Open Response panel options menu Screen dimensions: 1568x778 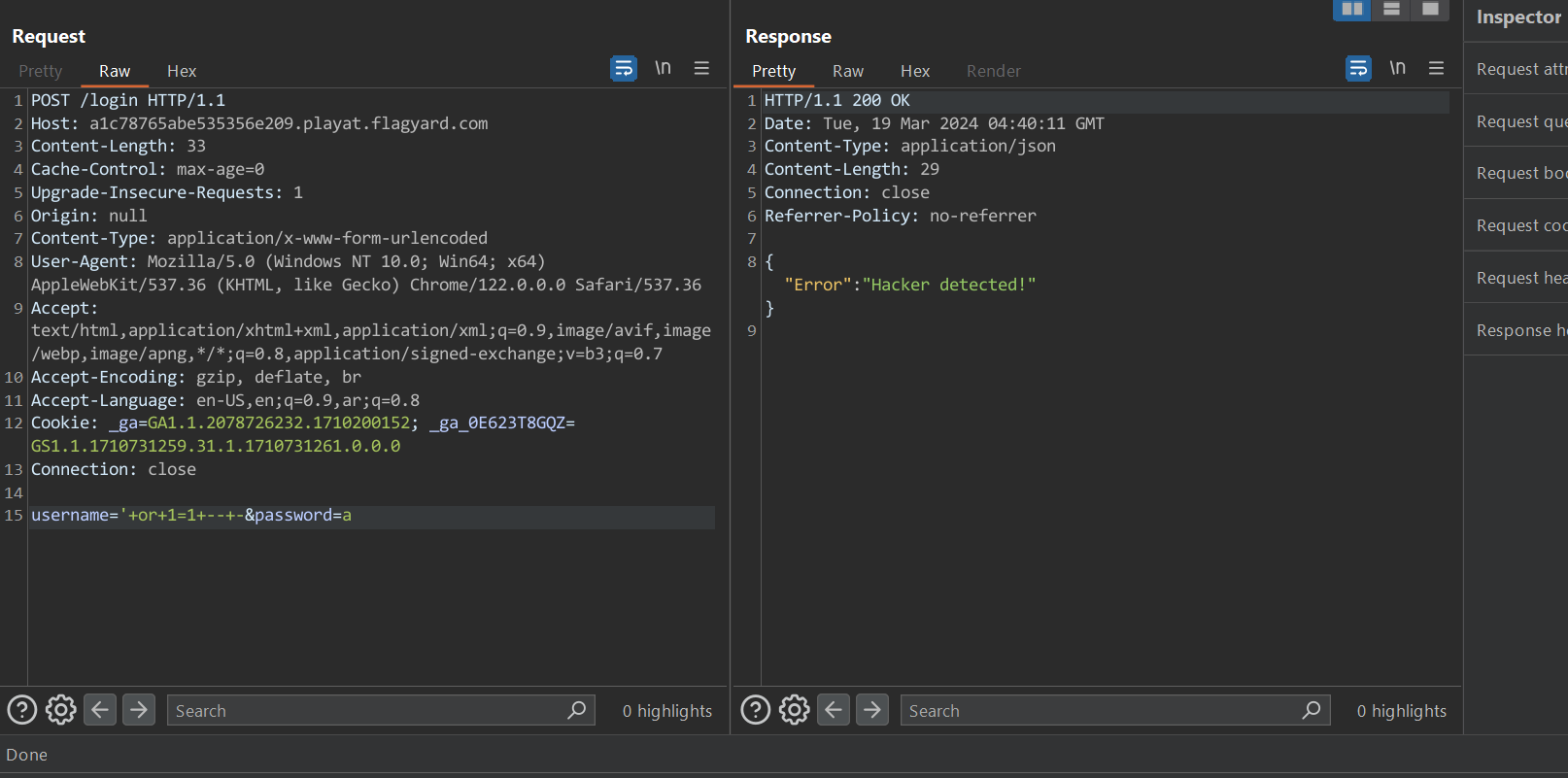click(1436, 69)
